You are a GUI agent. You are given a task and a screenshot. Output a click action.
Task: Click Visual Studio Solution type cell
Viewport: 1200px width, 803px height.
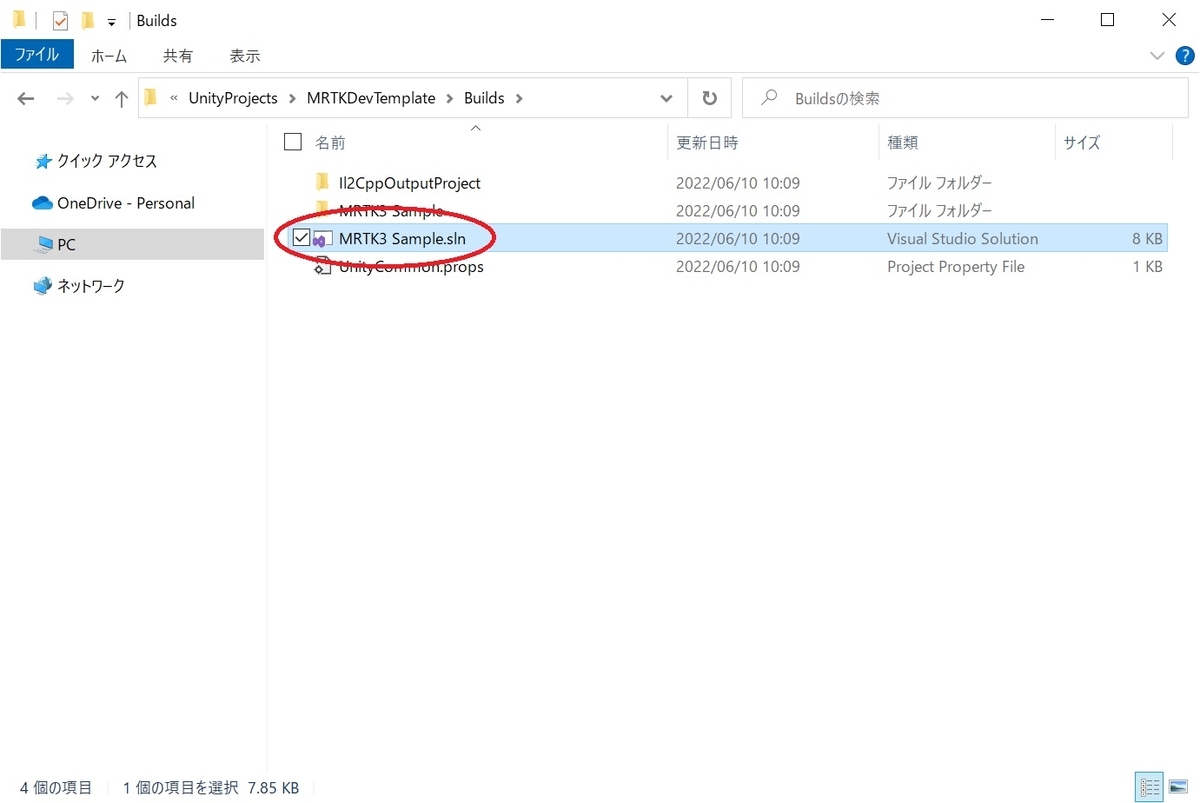(x=962, y=239)
